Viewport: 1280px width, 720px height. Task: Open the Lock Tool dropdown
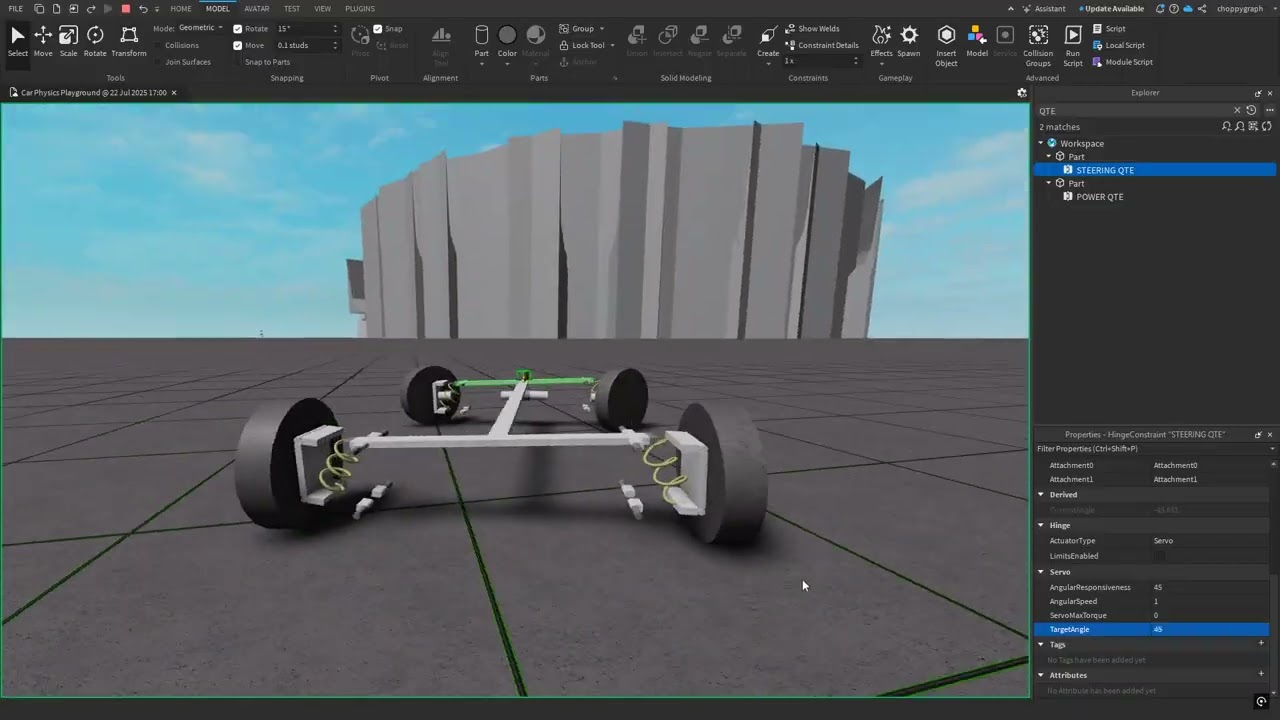click(x=586, y=45)
